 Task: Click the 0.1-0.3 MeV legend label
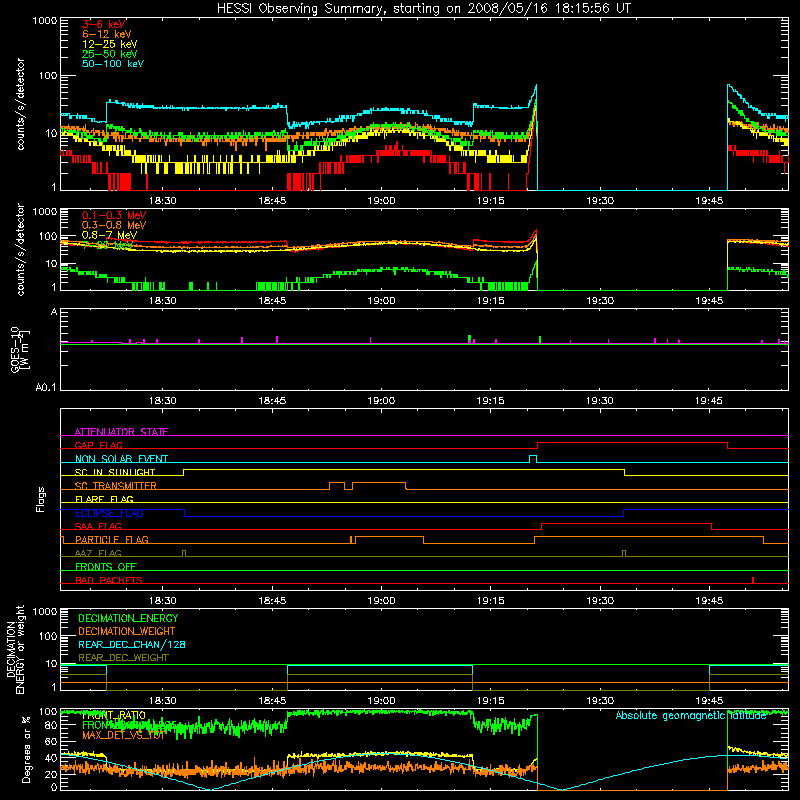coord(114,215)
